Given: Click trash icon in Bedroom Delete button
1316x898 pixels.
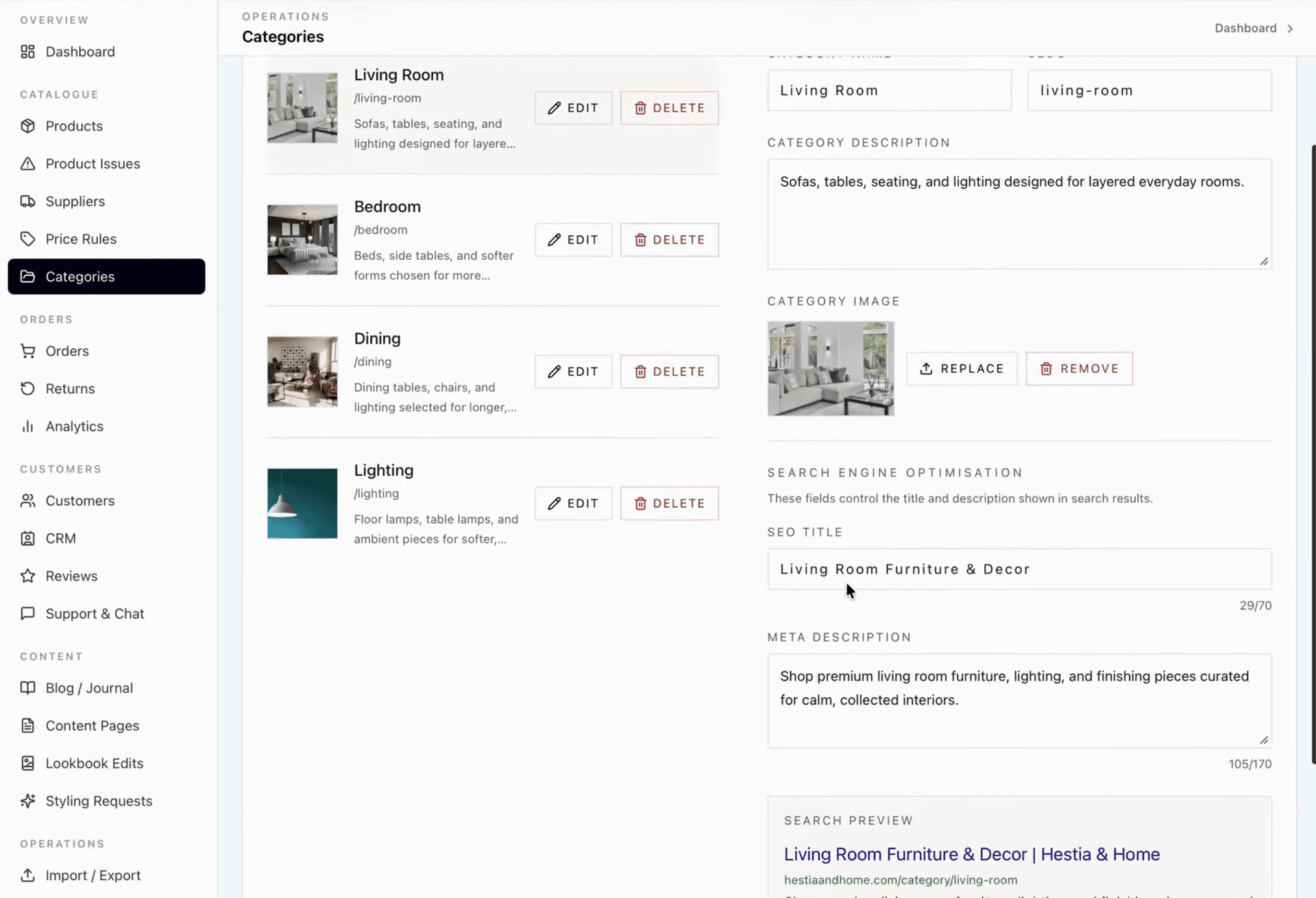Looking at the screenshot, I should [x=640, y=240].
